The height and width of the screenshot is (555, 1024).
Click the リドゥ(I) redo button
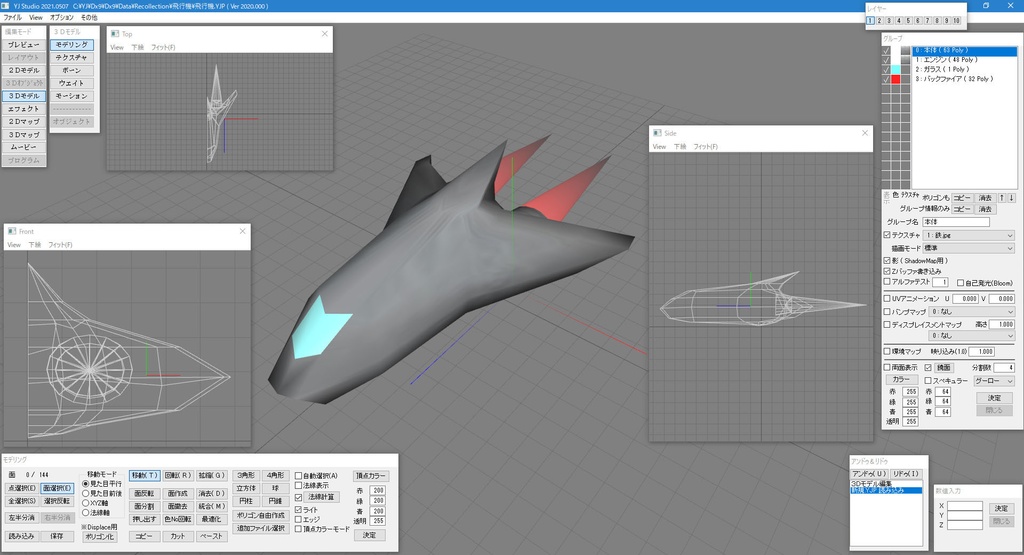pyautogui.click(x=906, y=473)
